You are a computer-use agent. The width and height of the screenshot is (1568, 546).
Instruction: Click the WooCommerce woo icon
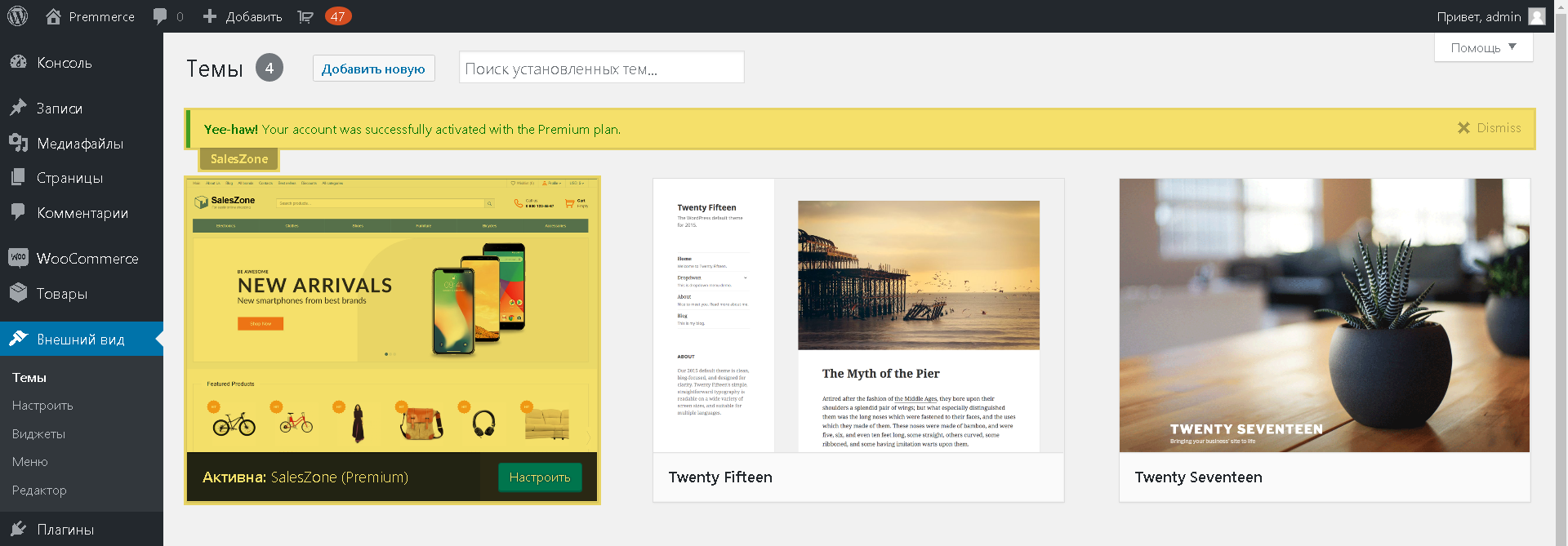(18, 258)
